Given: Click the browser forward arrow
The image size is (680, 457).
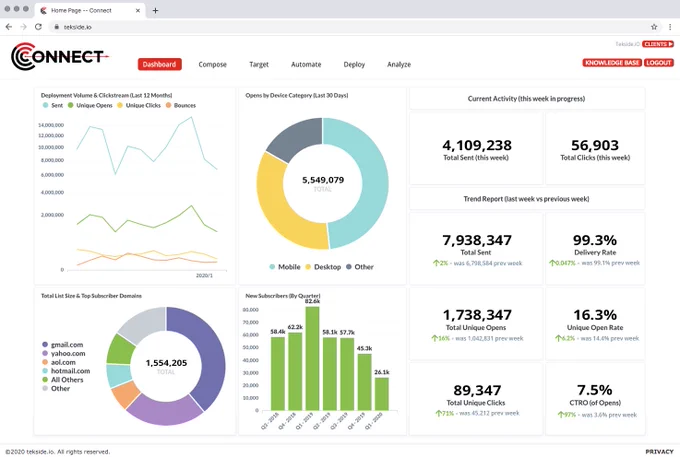Looking at the screenshot, I should pos(23,27).
